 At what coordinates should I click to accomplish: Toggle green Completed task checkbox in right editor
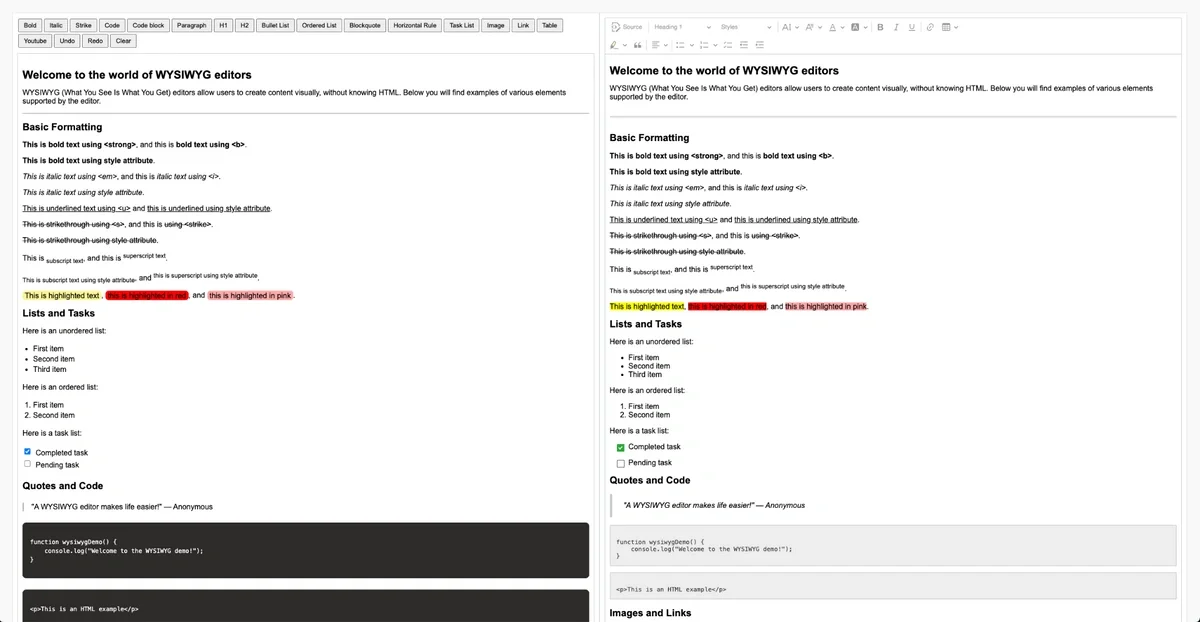pos(621,447)
